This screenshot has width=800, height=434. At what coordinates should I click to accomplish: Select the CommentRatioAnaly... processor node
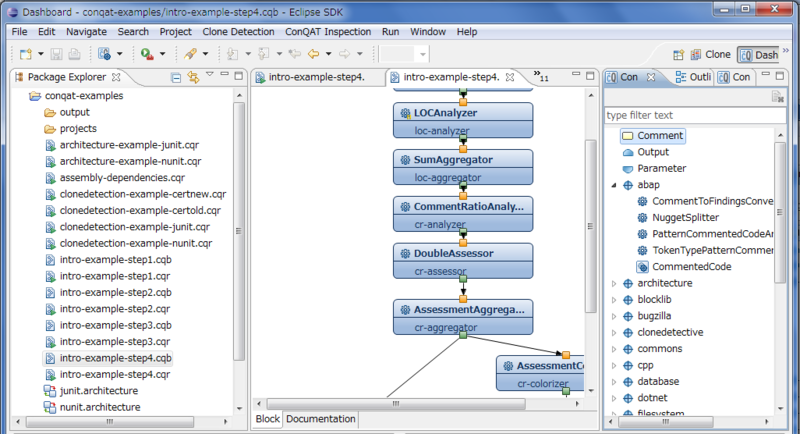click(463, 214)
